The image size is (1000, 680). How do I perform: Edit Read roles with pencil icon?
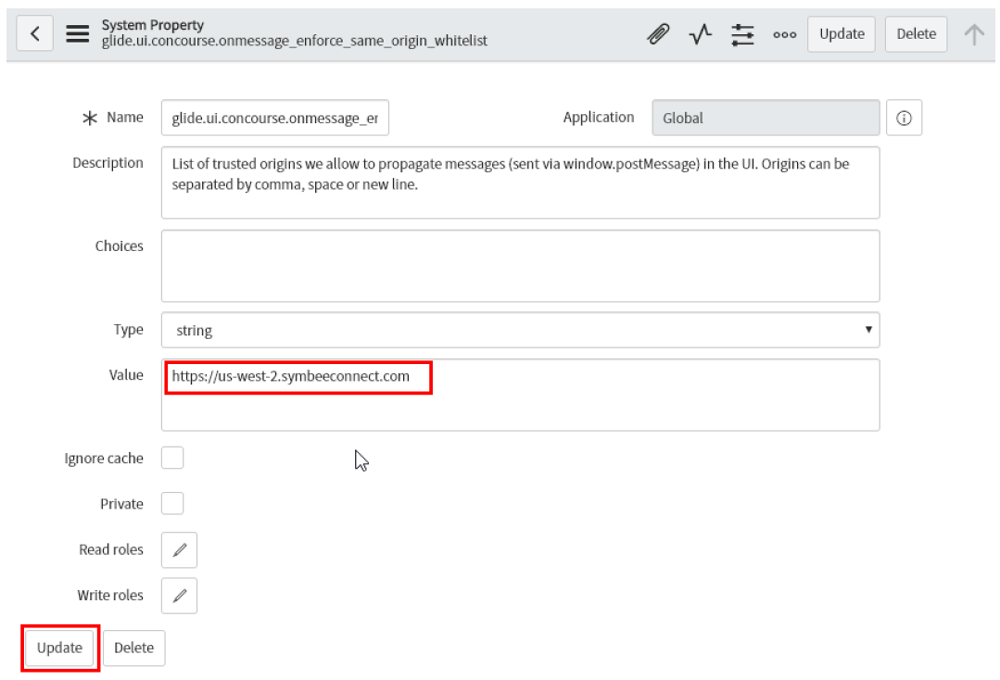click(x=179, y=550)
